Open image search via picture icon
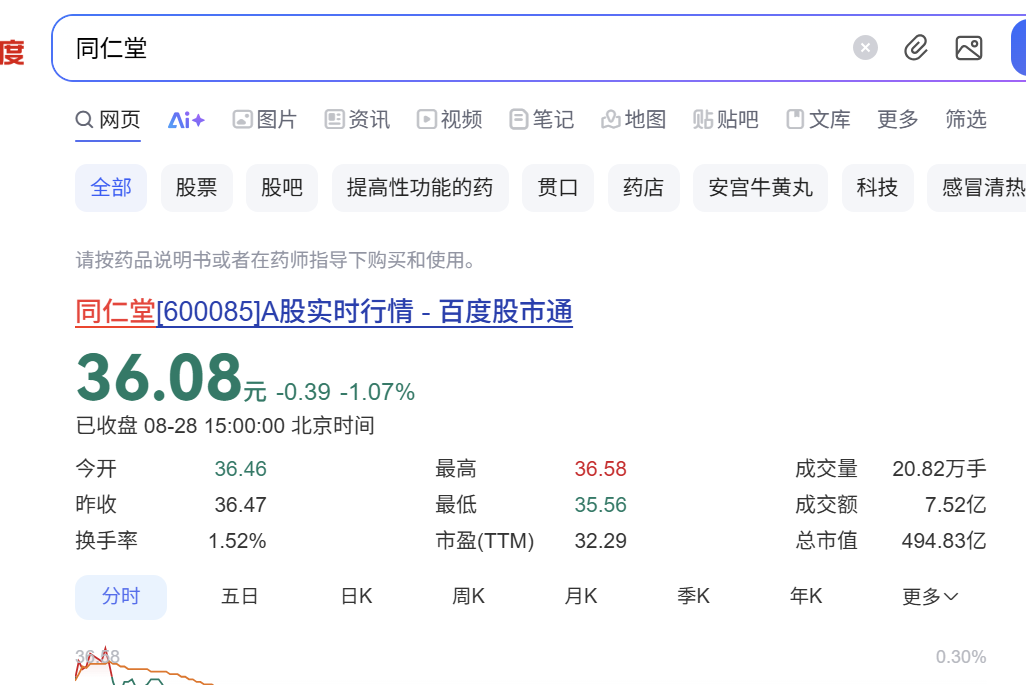Image resolution: width=1026 pixels, height=685 pixels. pos(968,48)
